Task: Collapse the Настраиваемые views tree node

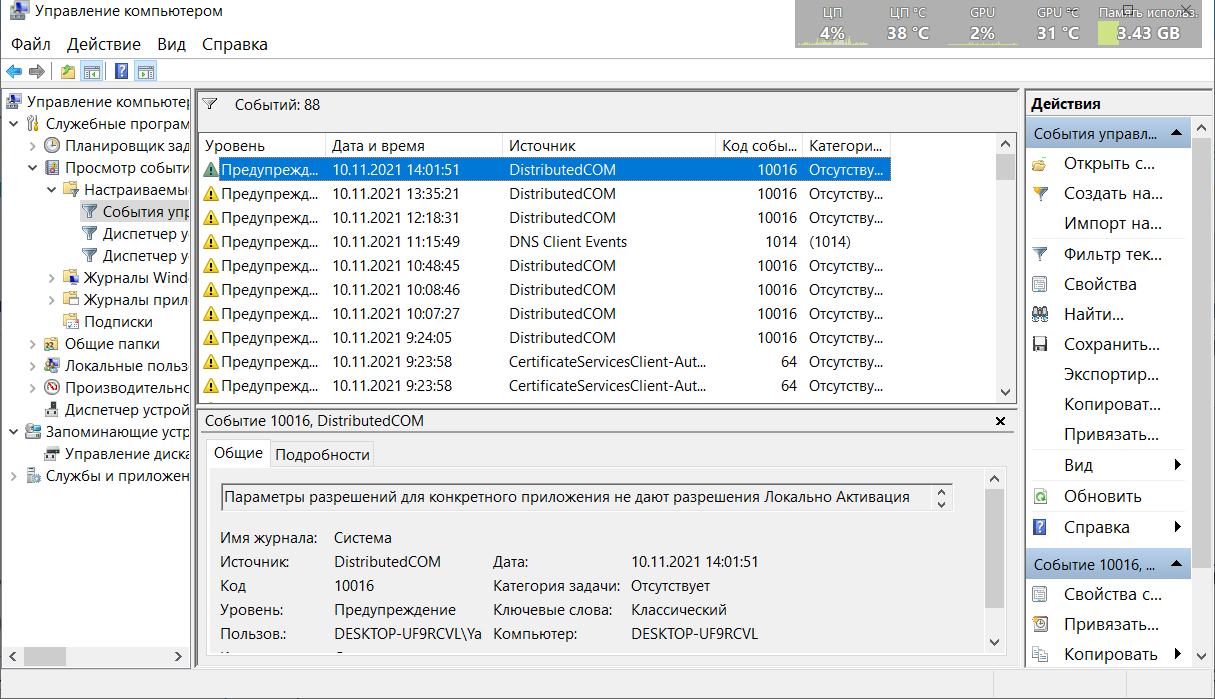Action: 51,190
